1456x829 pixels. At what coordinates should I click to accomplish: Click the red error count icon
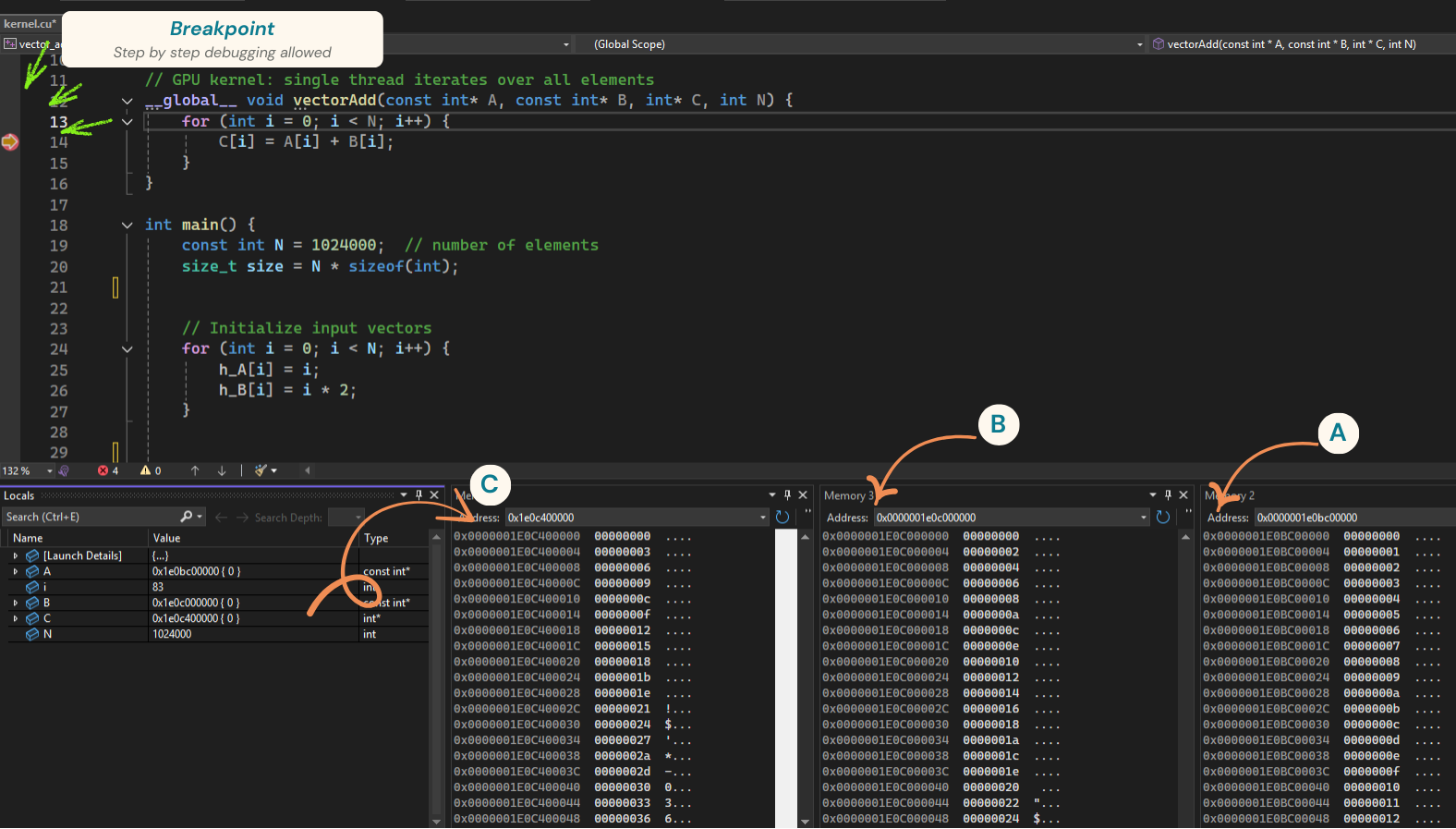103,470
